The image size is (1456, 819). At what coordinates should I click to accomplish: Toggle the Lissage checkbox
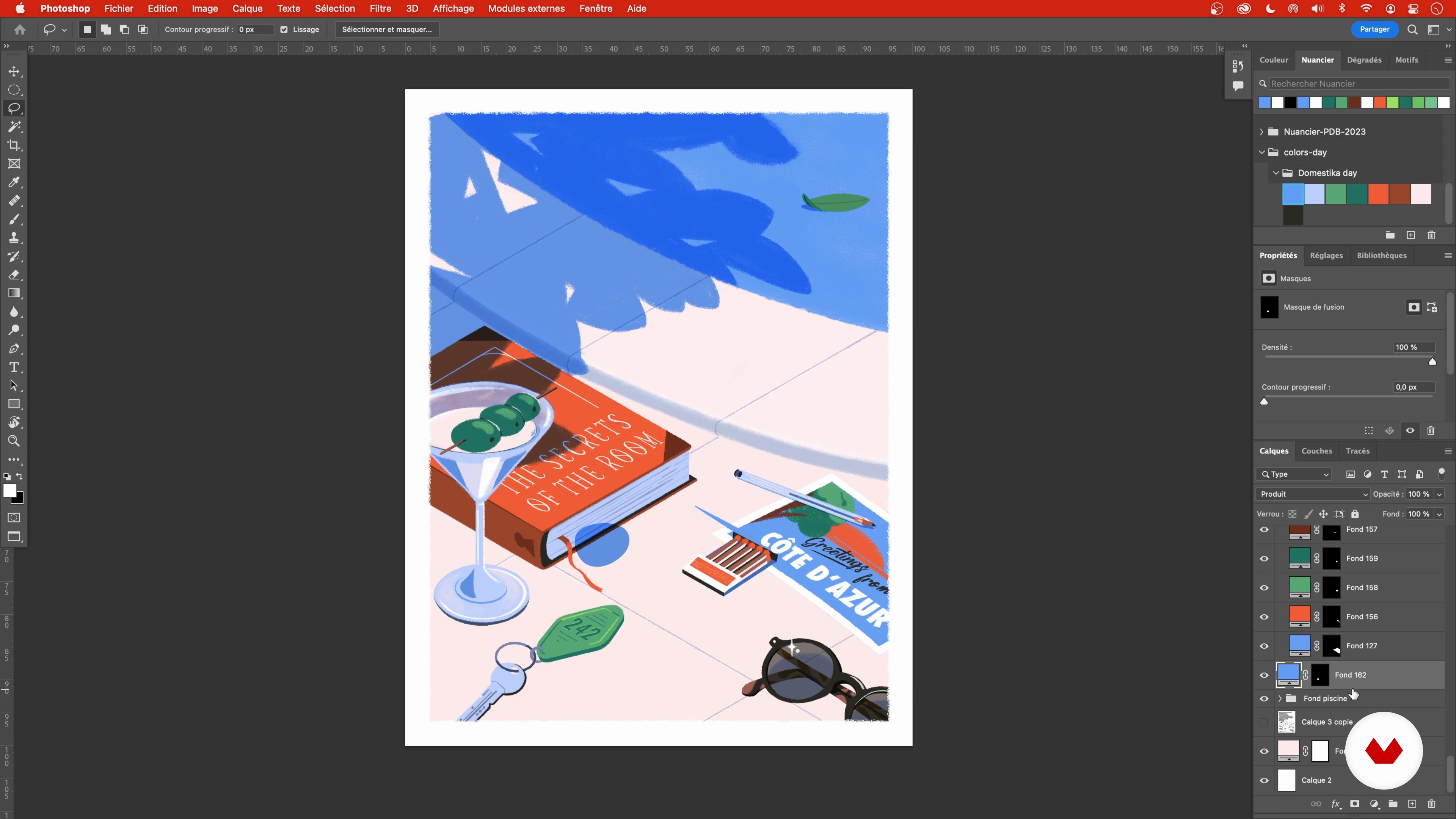coord(284,30)
